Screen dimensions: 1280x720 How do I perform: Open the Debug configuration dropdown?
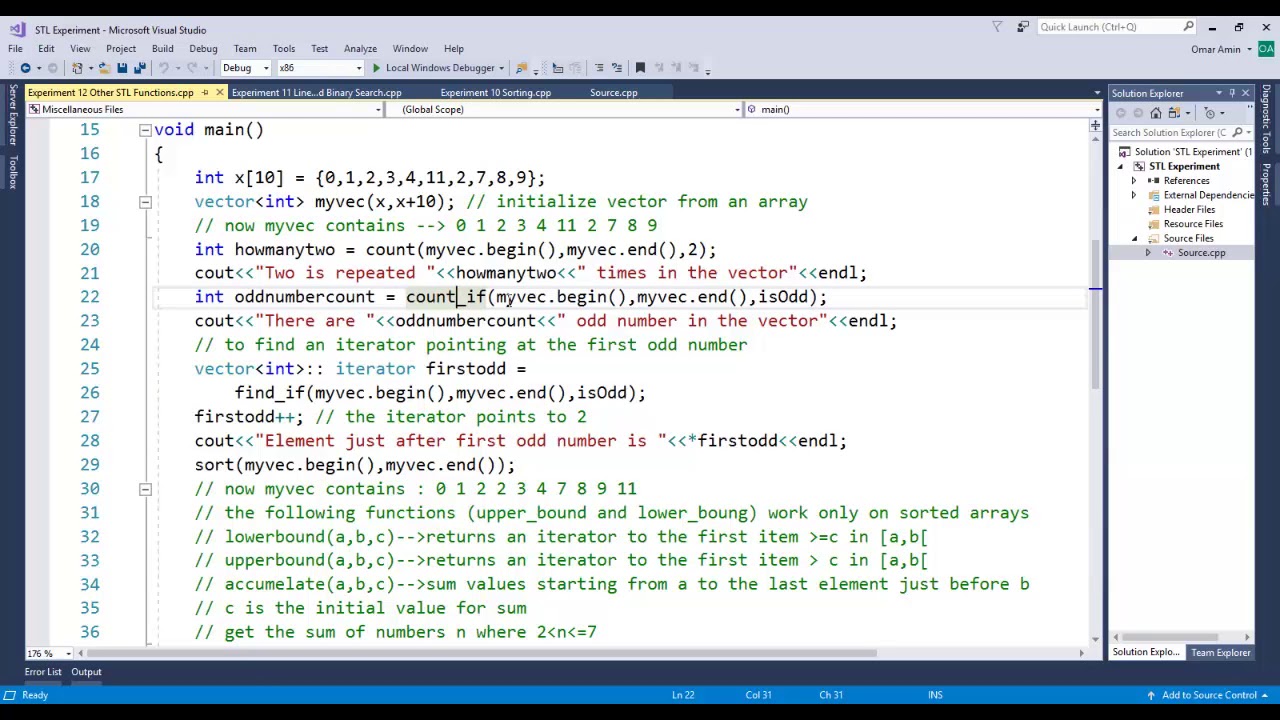click(x=266, y=68)
